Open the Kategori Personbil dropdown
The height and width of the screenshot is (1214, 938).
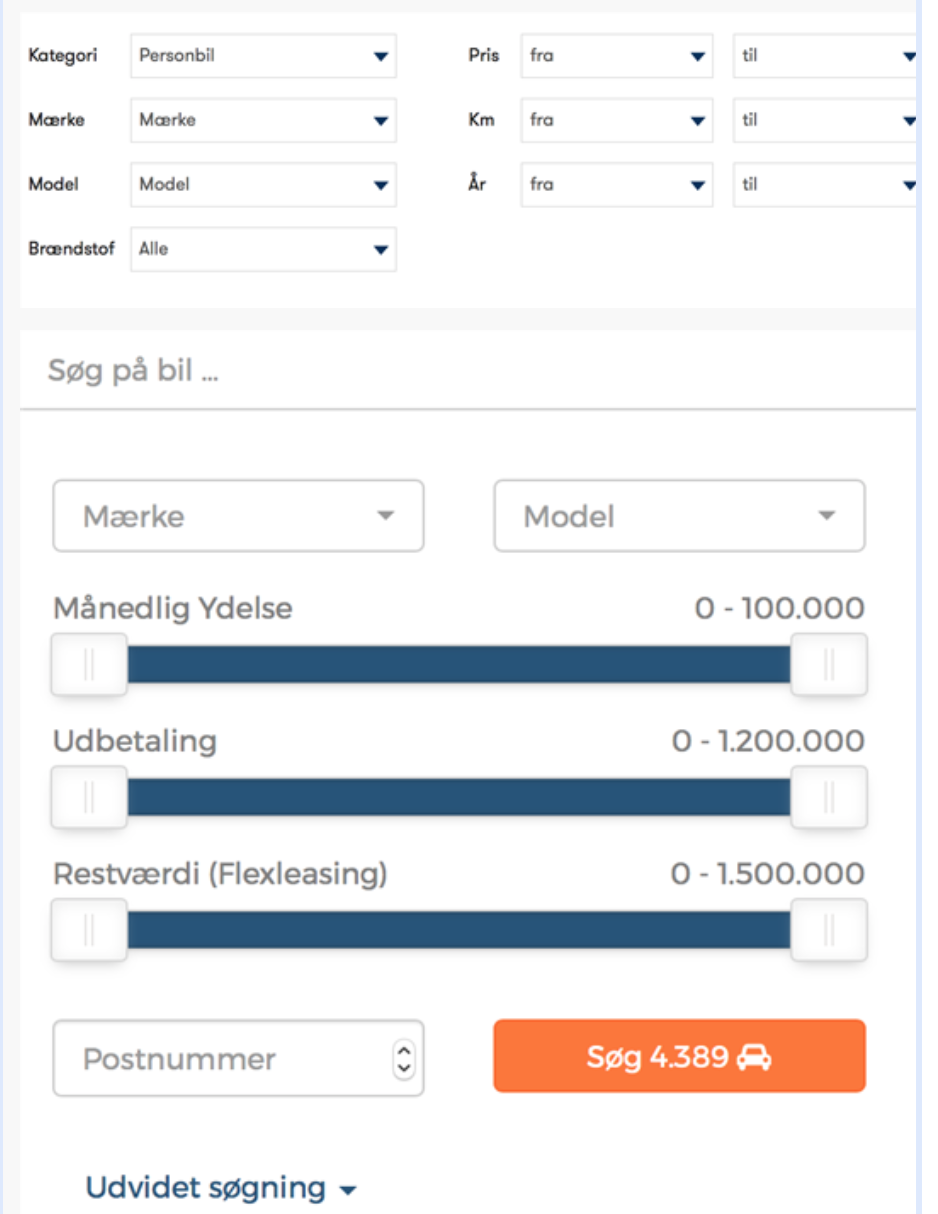[263, 56]
